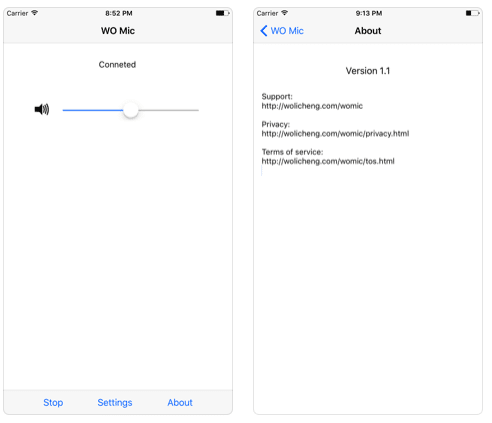The height and width of the screenshot is (423, 492).
Task: Click the volume slider knob
Action: point(131,110)
